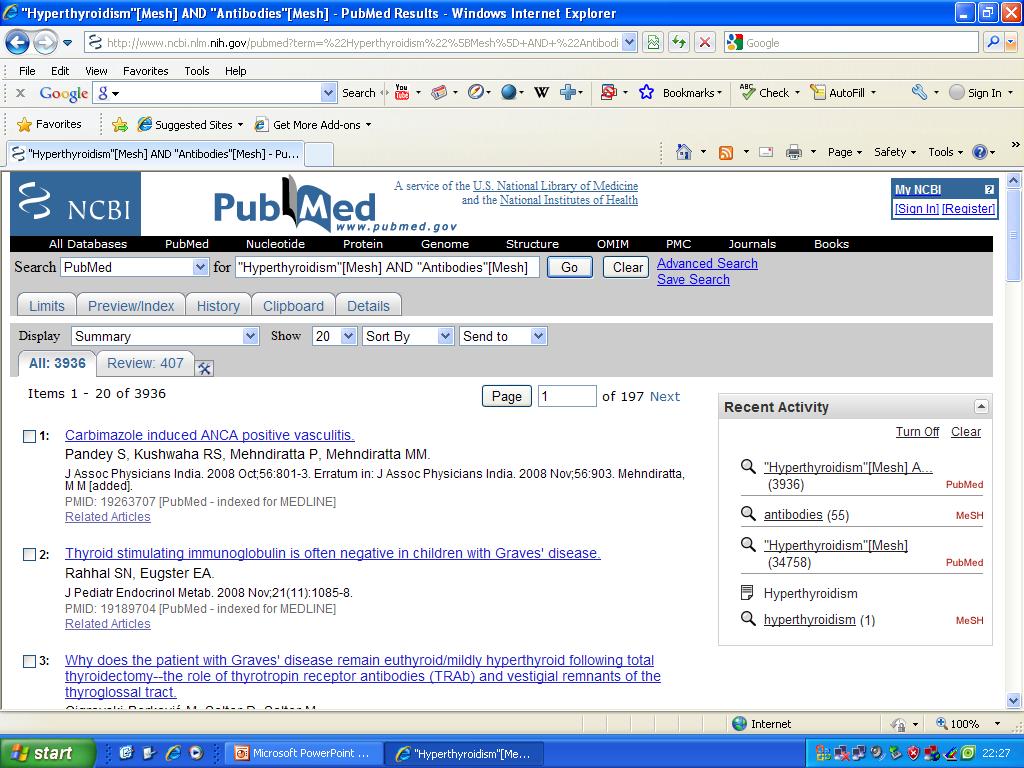Switch to the Clipboard tab
1024x768 pixels.
(293, 306)
